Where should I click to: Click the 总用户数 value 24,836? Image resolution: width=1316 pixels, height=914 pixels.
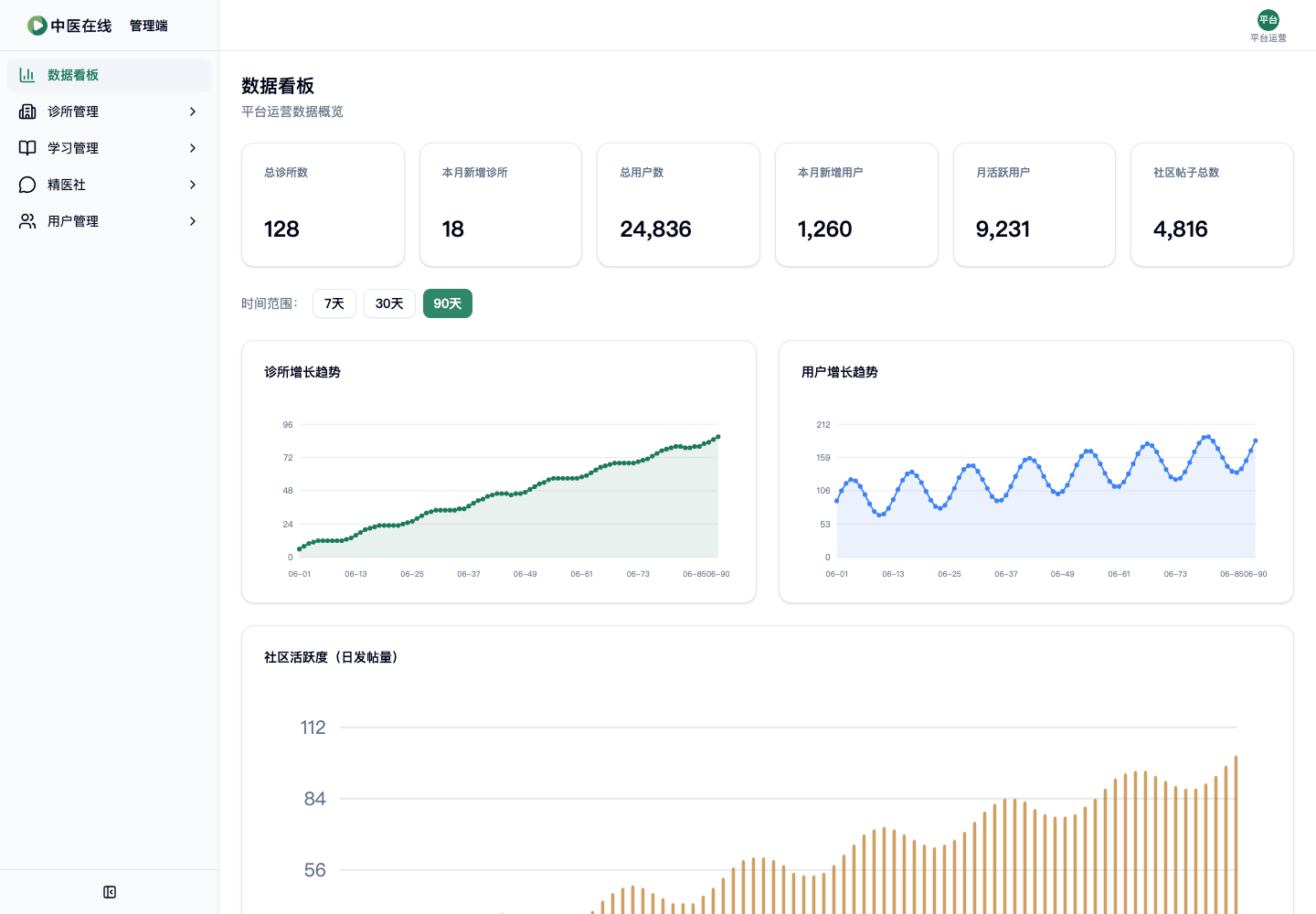pyautogui.click(x=655, y=229)
